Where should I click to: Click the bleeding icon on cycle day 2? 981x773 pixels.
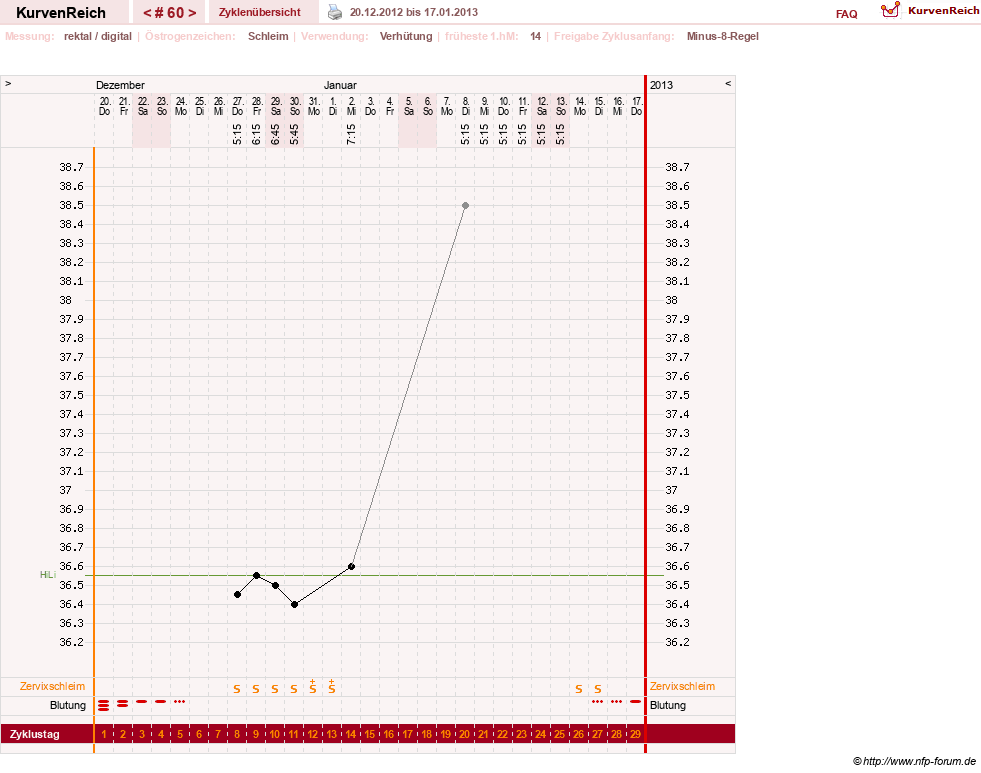point(123,704)
